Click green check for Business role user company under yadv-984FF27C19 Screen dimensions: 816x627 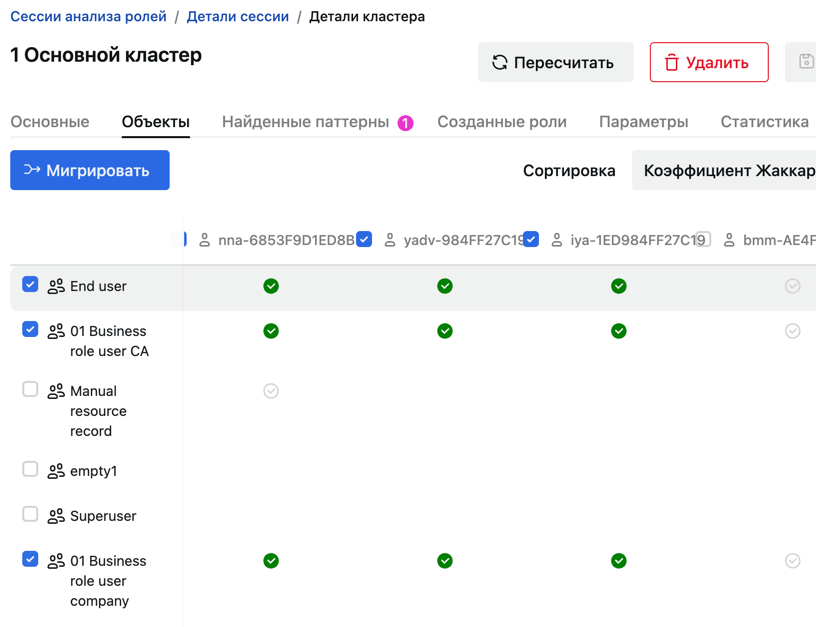445,561
